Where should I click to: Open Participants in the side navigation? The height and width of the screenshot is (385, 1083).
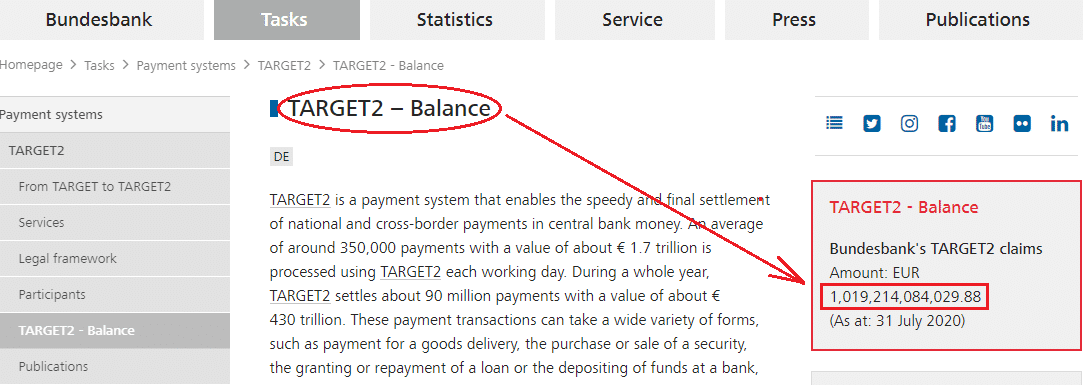click(x=115, y=294)
